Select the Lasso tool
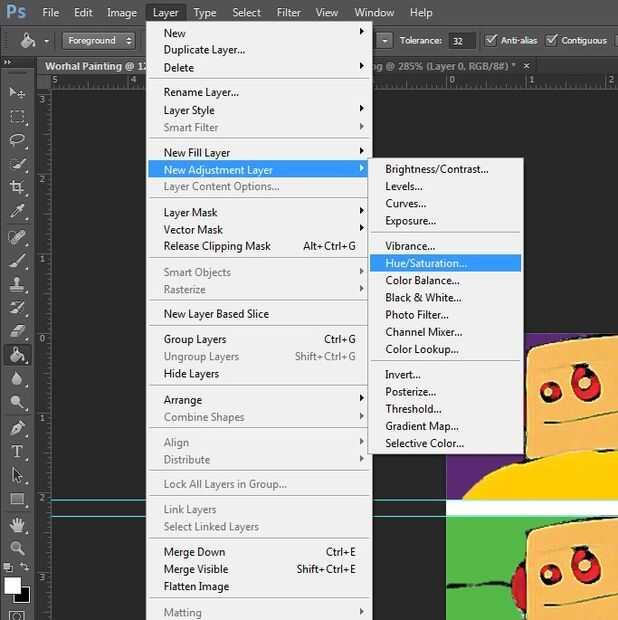This screenshot has width=618, height=620. 17,140
